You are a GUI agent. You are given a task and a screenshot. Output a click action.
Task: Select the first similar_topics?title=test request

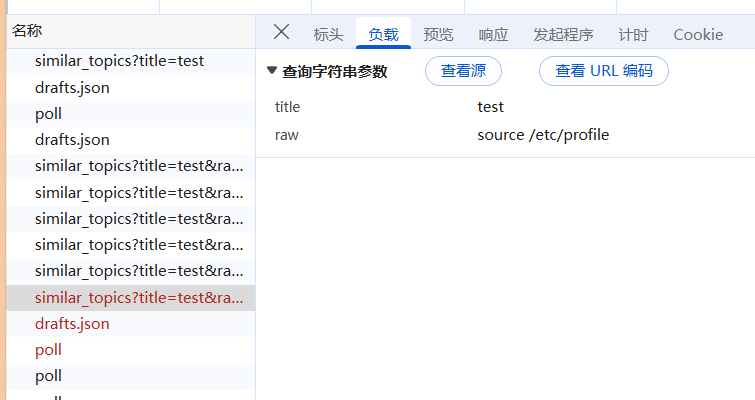(x=119, y=61)
